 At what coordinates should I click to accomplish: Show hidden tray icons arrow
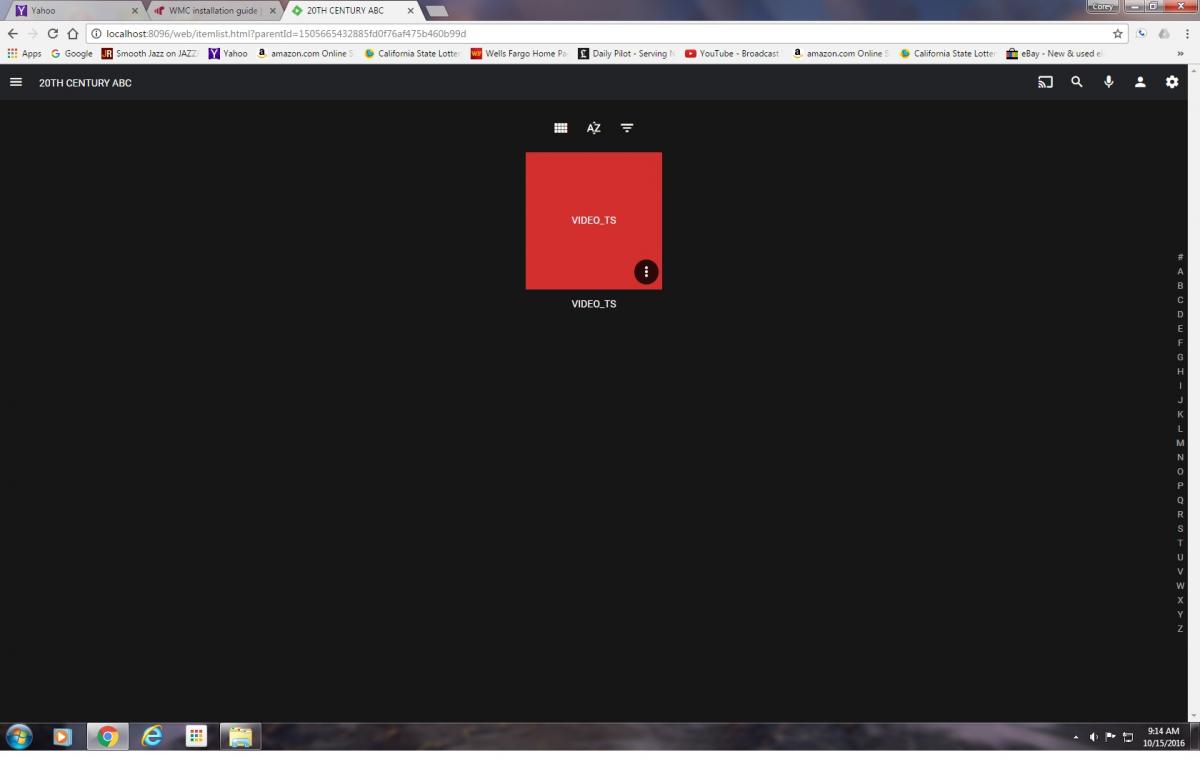coord(1076,737)
